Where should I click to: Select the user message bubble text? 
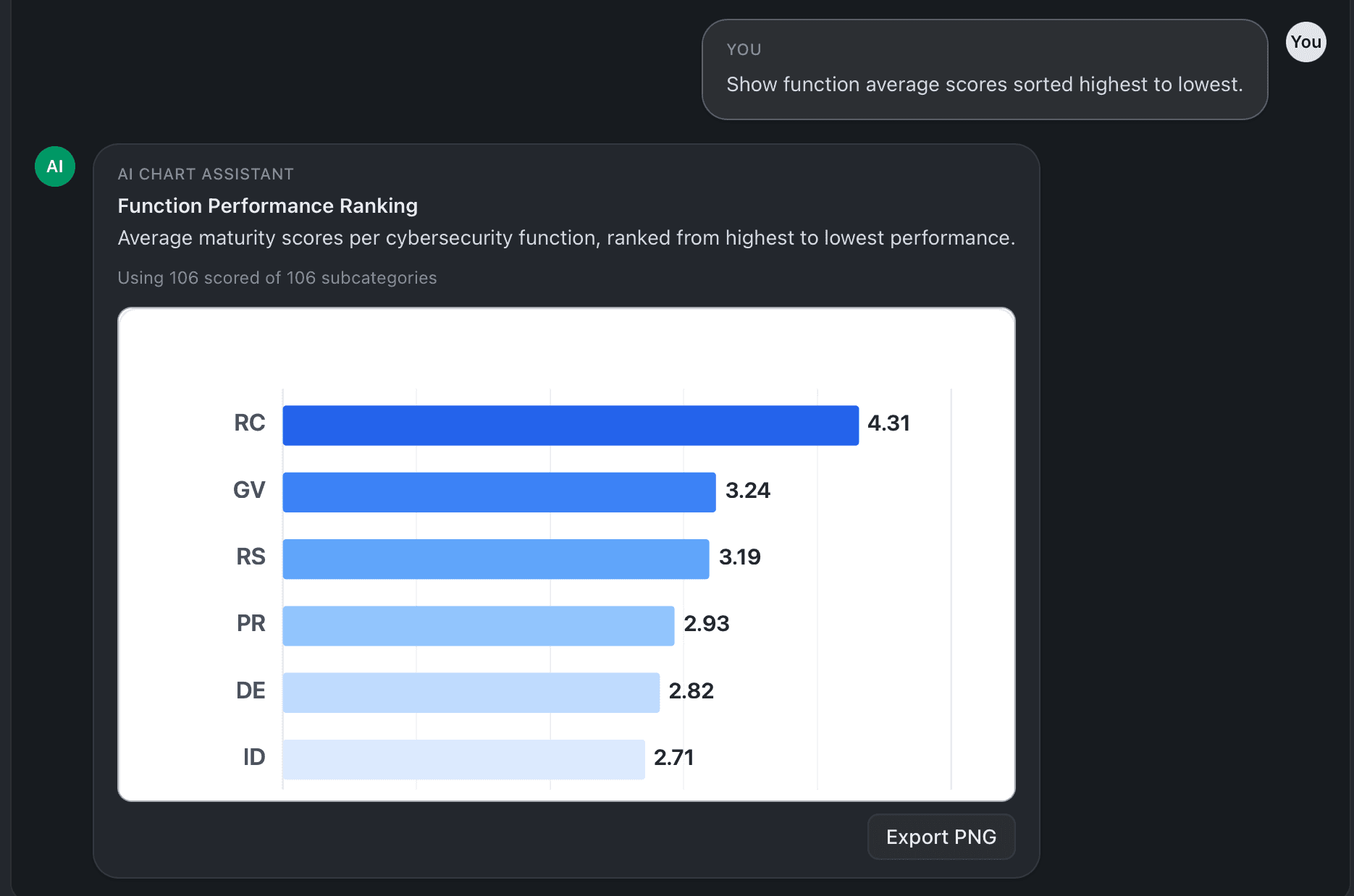click(984, 84)
